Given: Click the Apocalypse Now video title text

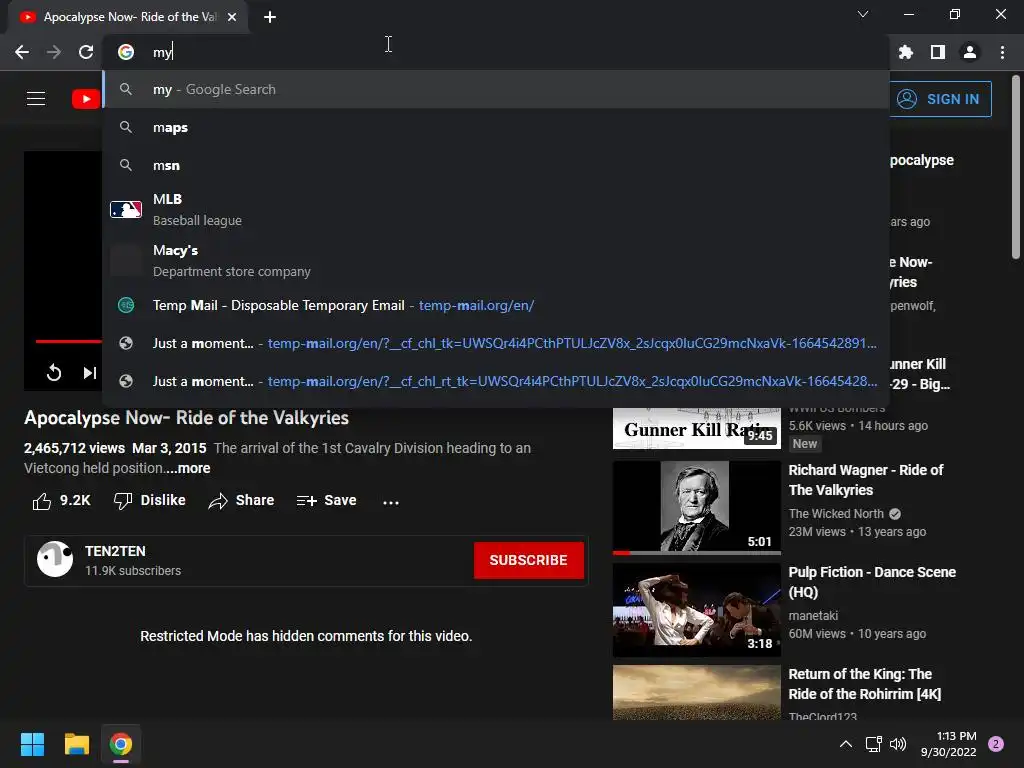Looking at the screenshot, I should (x=186, y=418).
